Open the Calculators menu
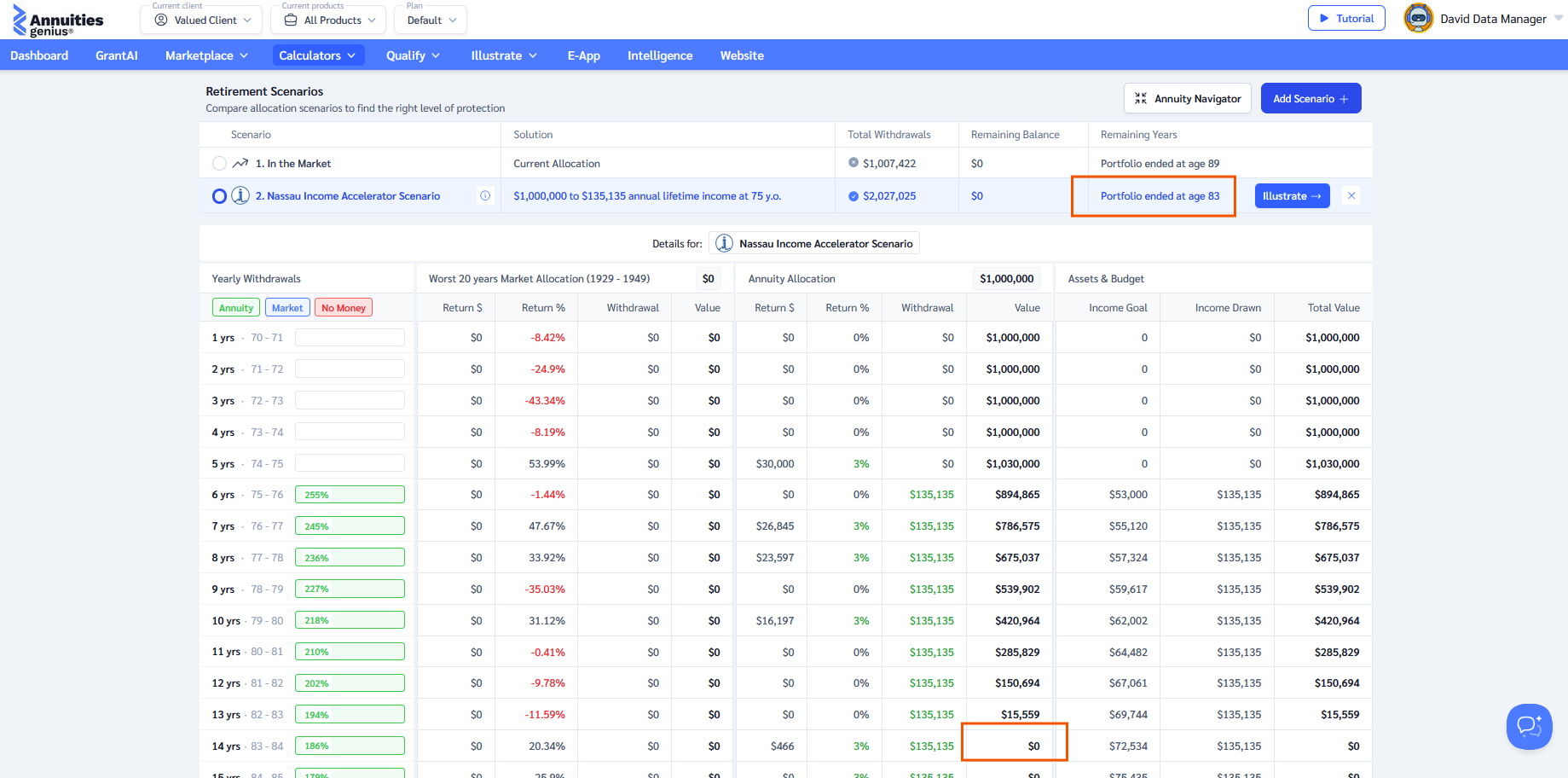 point(317,55)
